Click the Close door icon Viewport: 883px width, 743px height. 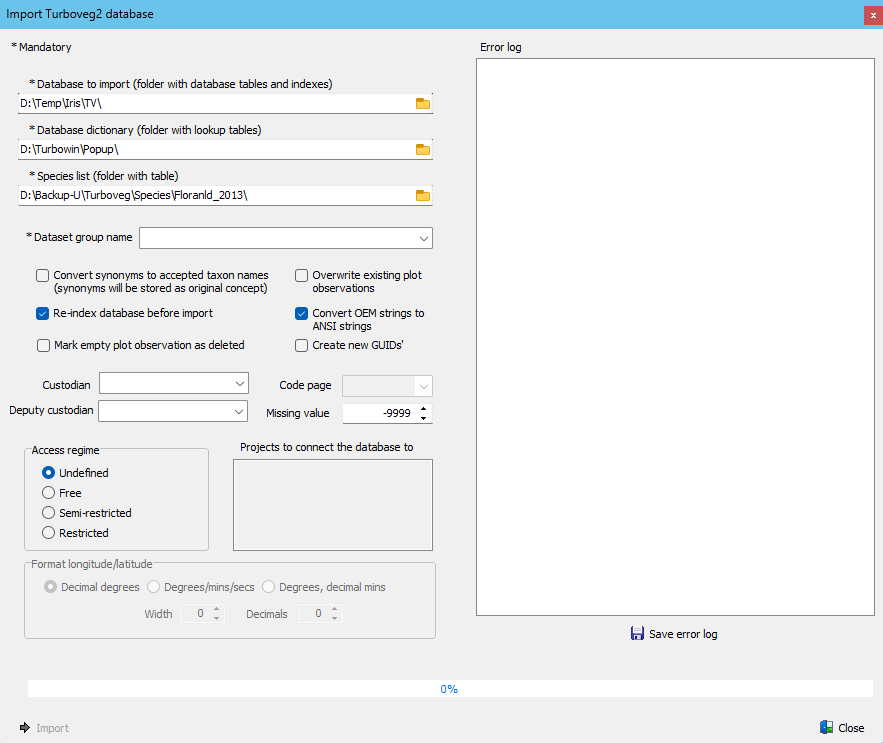click(x=826, y=728)
